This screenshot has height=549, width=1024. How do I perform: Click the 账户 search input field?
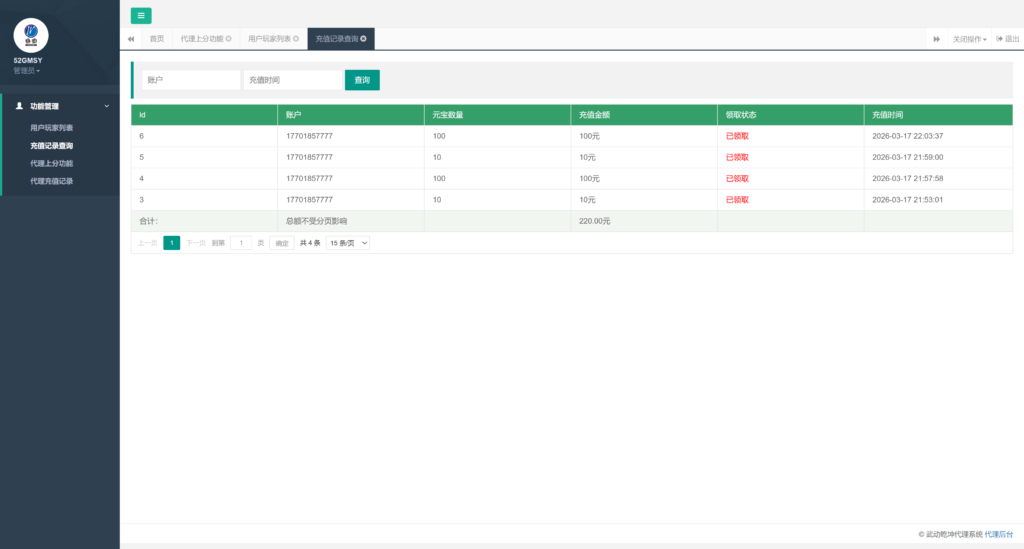tap(190, 80)
